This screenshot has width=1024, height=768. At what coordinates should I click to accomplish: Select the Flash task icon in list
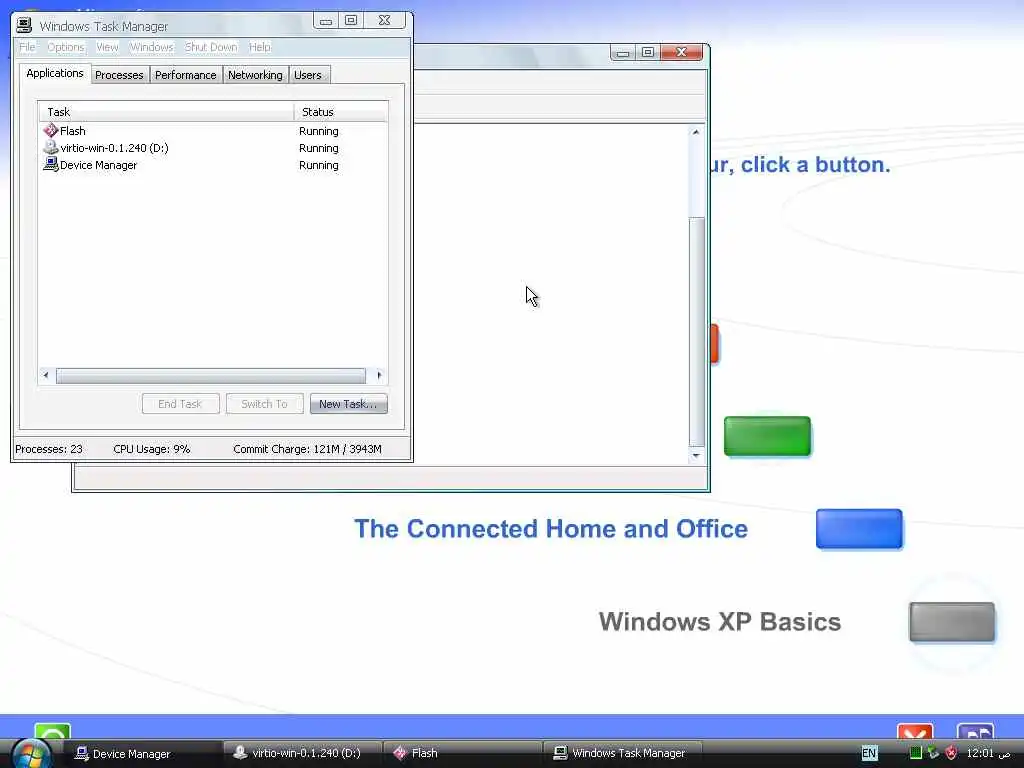(51, 131)
